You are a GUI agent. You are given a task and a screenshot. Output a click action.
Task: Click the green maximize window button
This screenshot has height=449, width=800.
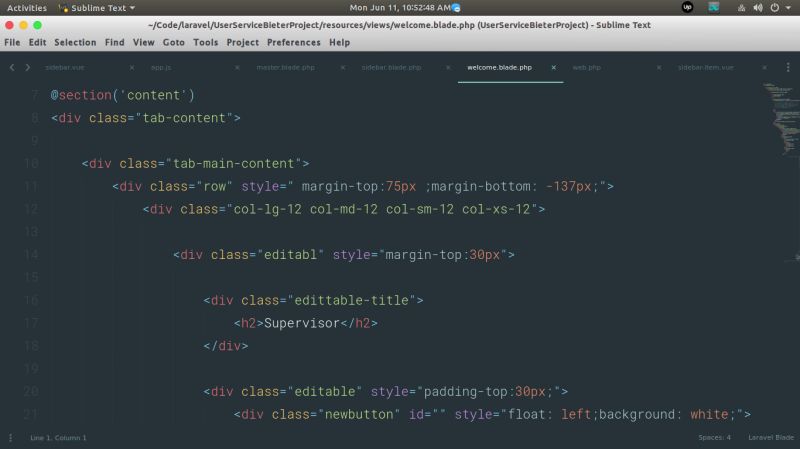coord(38,25)
